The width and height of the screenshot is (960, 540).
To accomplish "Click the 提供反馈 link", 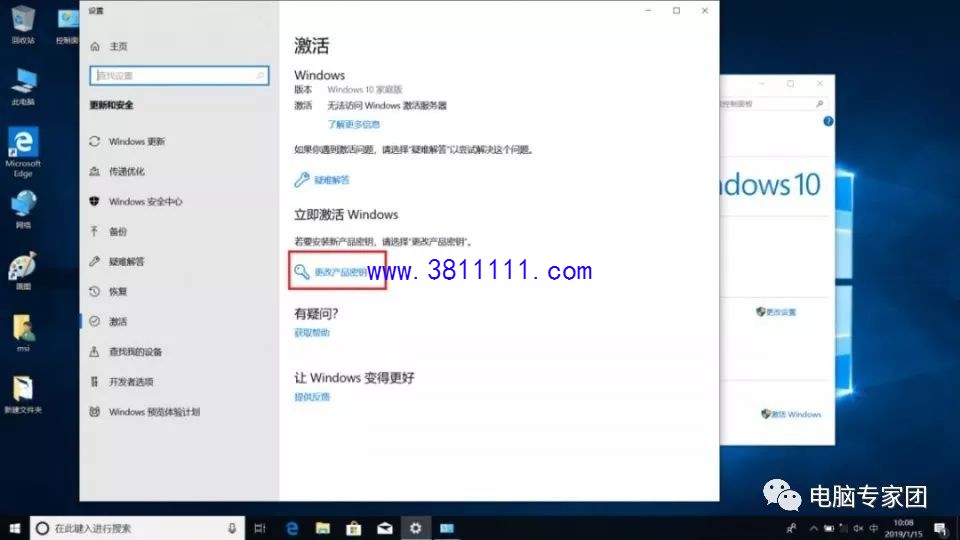I will pyautogui.click(x=312, y=397).
